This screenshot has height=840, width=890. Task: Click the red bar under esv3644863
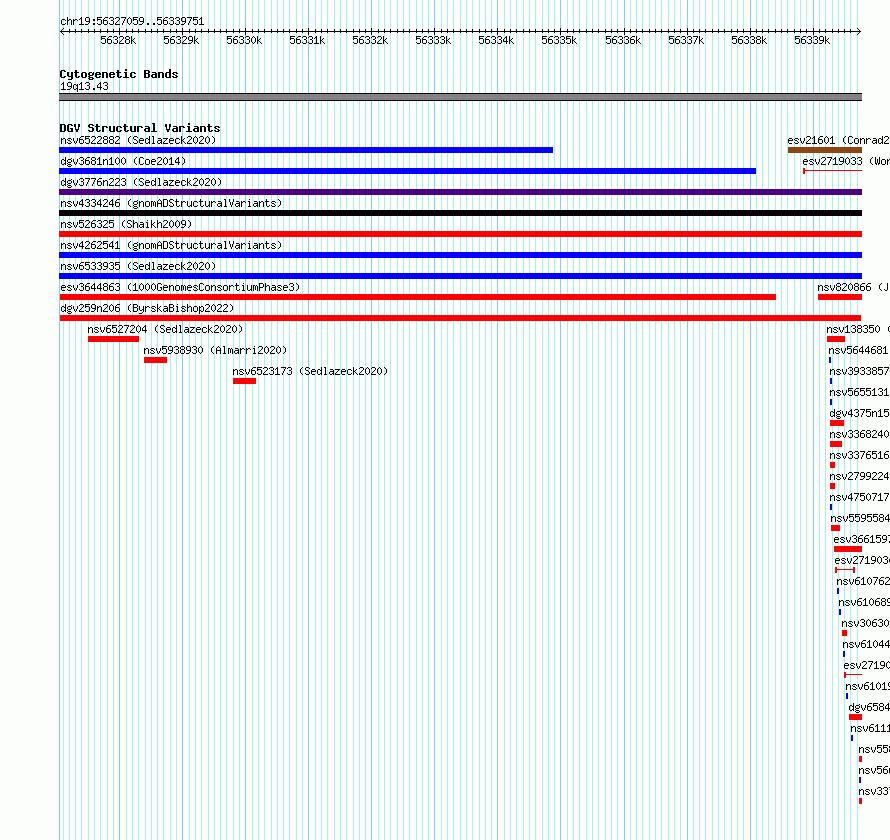(x=418, y=297)
